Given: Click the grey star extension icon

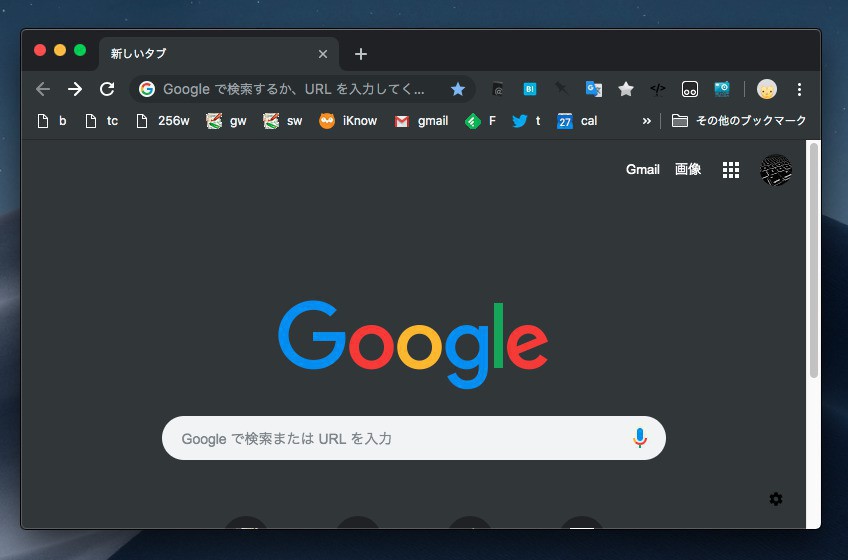Looking at the screenshot, I should [x=626, y=89].
